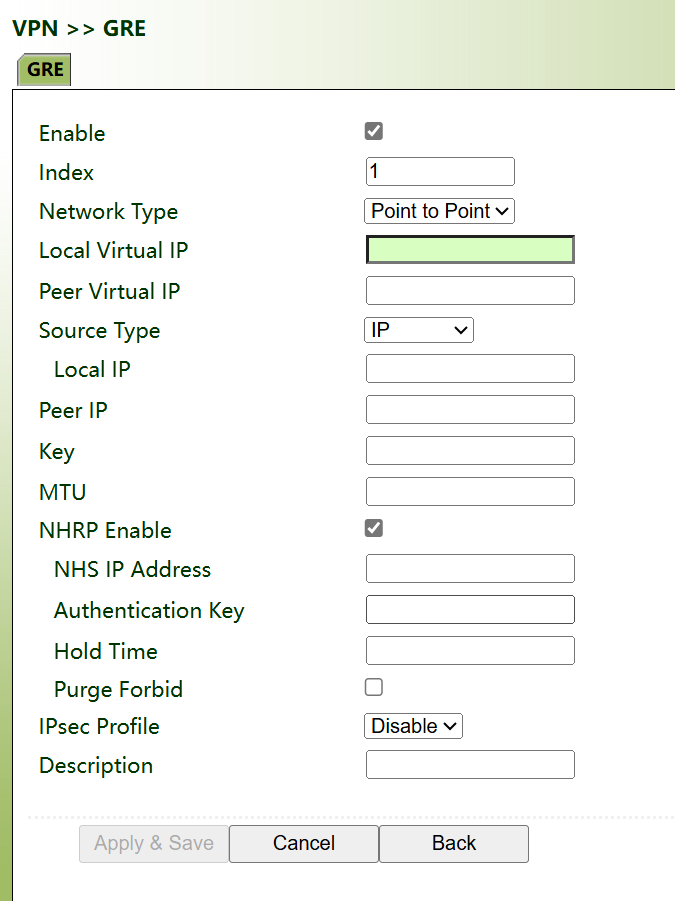Open the Network Type dropdown
This screenshot has width=675, height=901.
pos(439,211)
